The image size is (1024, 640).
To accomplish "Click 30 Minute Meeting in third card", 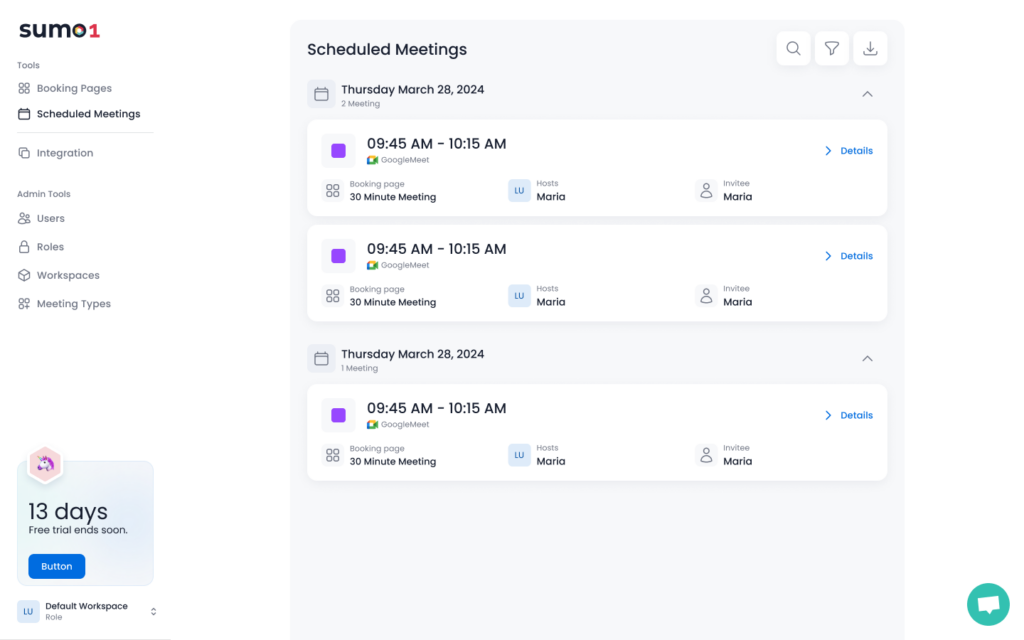I will click(392, 461).
